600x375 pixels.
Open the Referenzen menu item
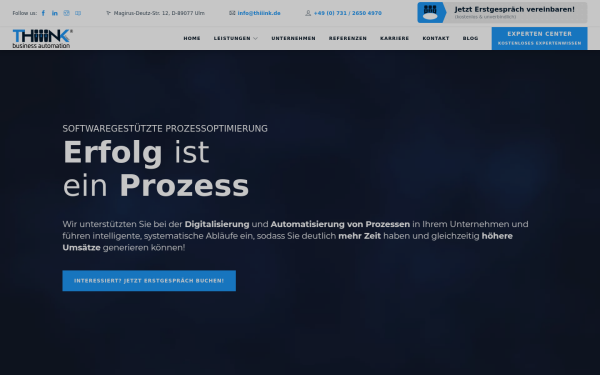pyautogui.click(x=348, y=38)
